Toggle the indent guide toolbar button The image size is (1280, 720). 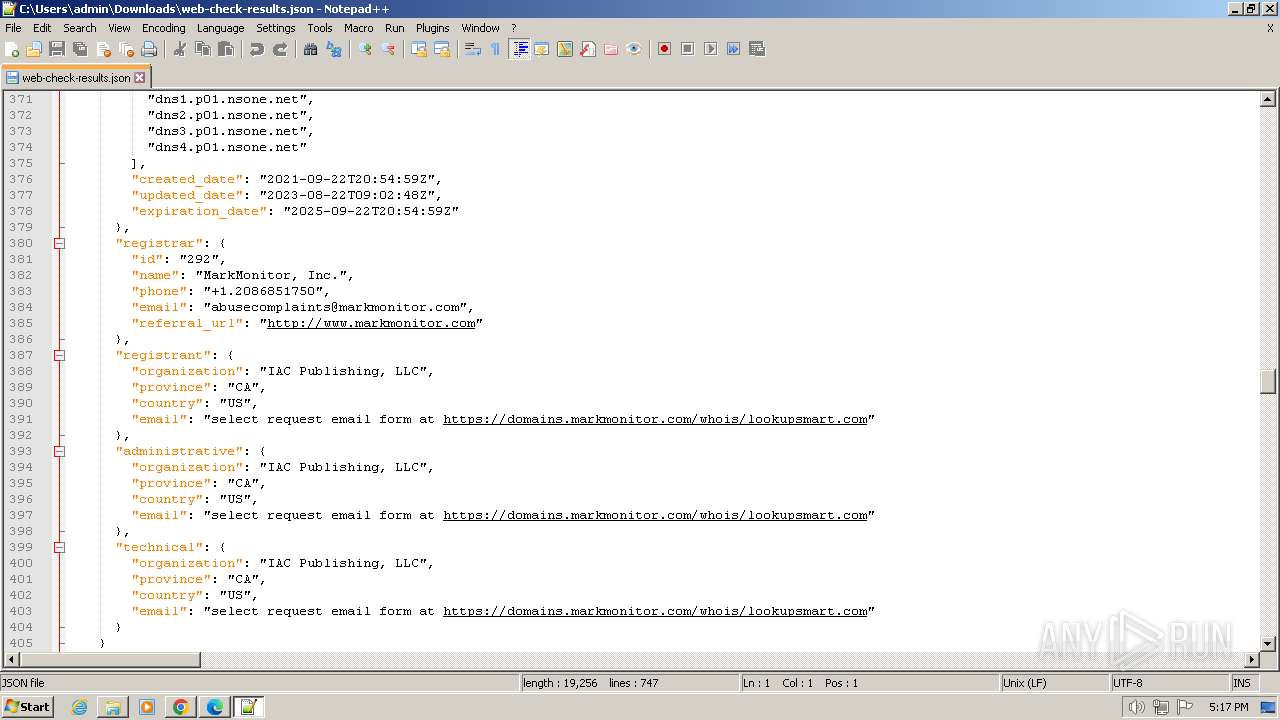519,49
